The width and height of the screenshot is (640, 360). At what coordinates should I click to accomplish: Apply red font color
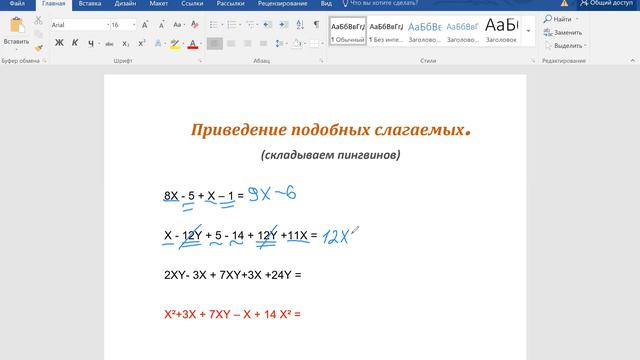point(193,43)
